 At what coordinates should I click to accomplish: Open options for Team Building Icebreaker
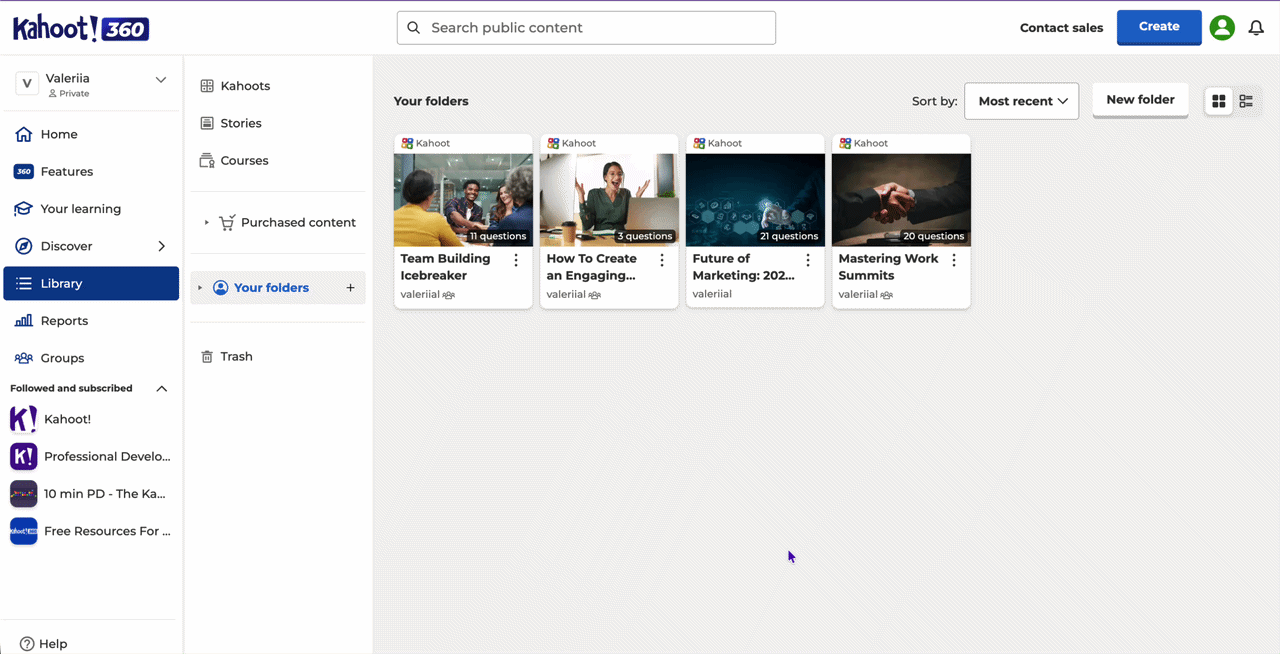[516, 260]
